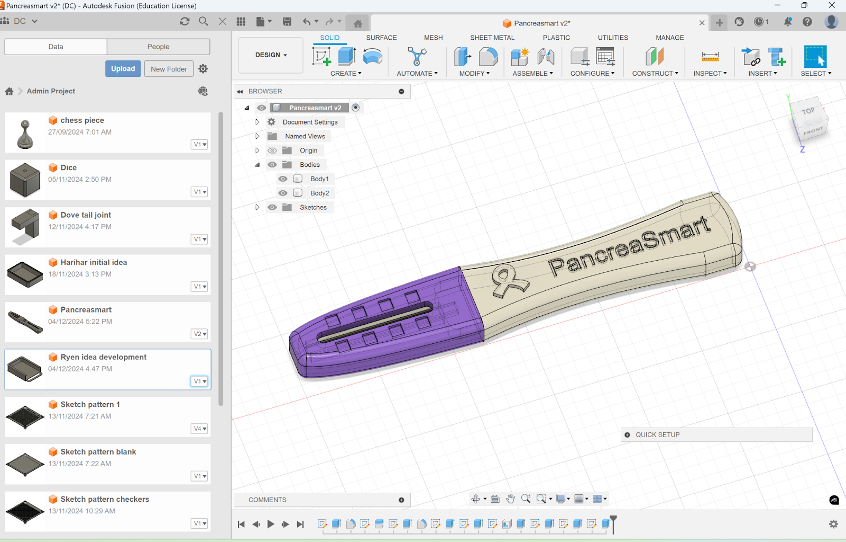Select the Extrude tool icon
Screen dimensions: 846x542
(346, 57)
